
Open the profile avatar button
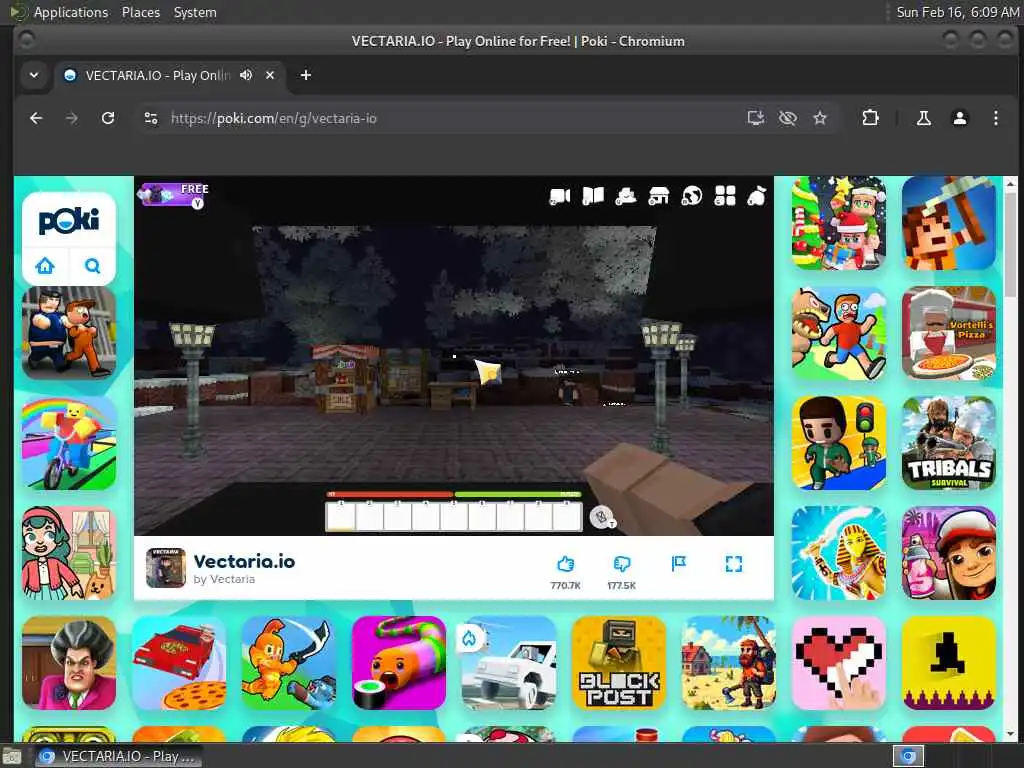[959, 118]
